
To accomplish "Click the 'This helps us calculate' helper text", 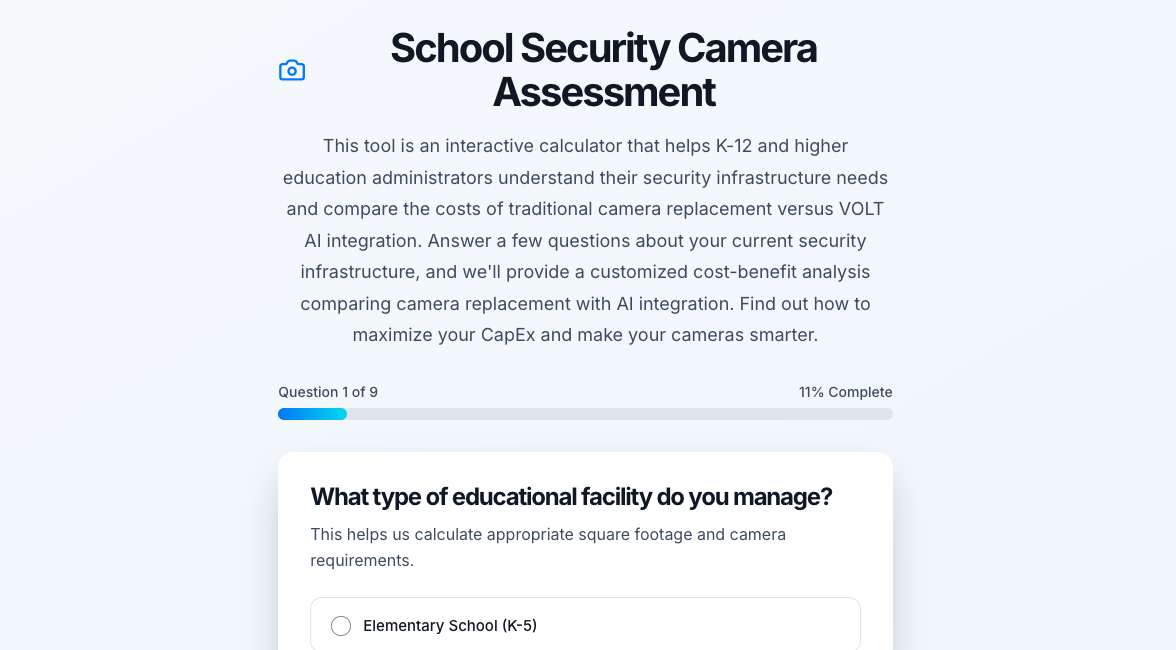I will [x=400, y=534].
